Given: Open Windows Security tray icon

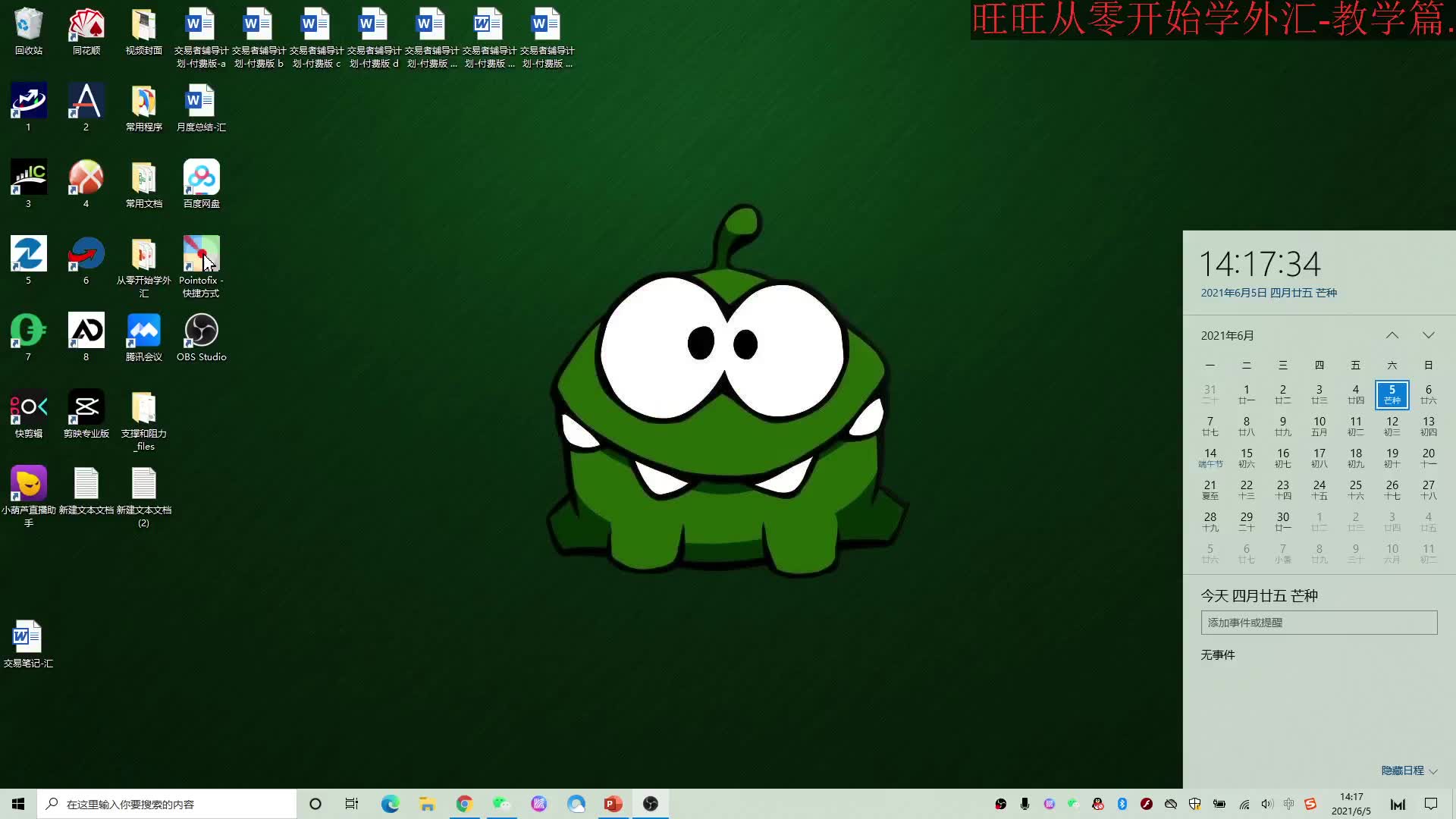Looking at the screenshot, I should coord(1195,804).
